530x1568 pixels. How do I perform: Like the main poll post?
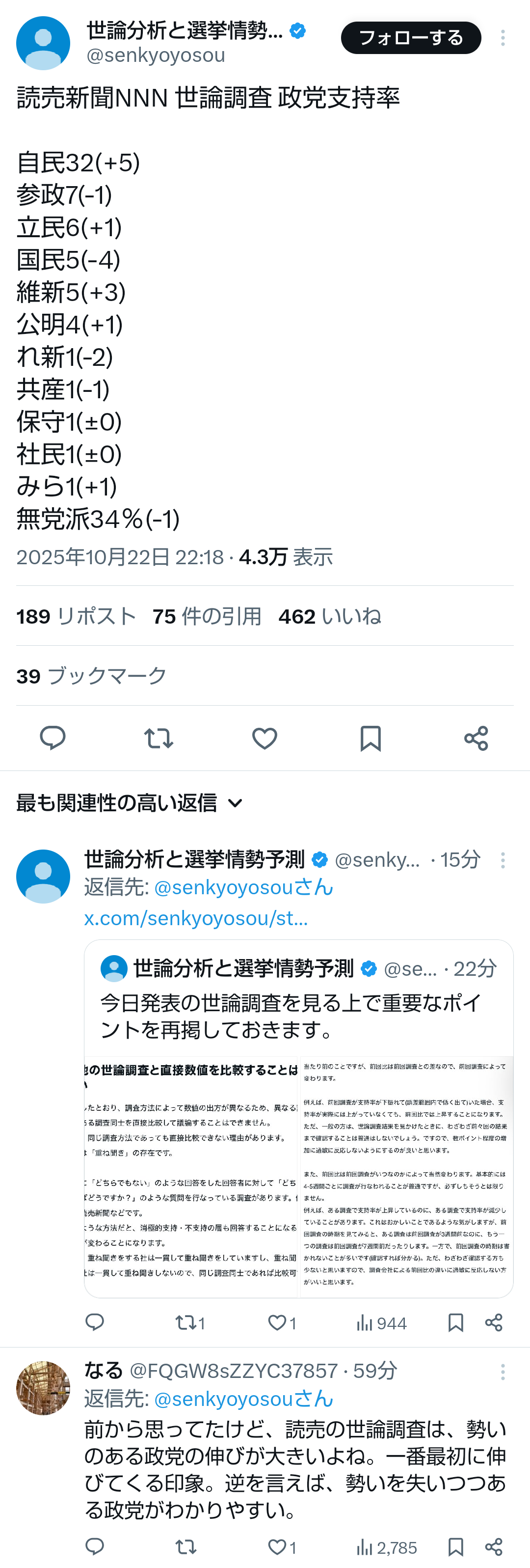tap(265, 738)
